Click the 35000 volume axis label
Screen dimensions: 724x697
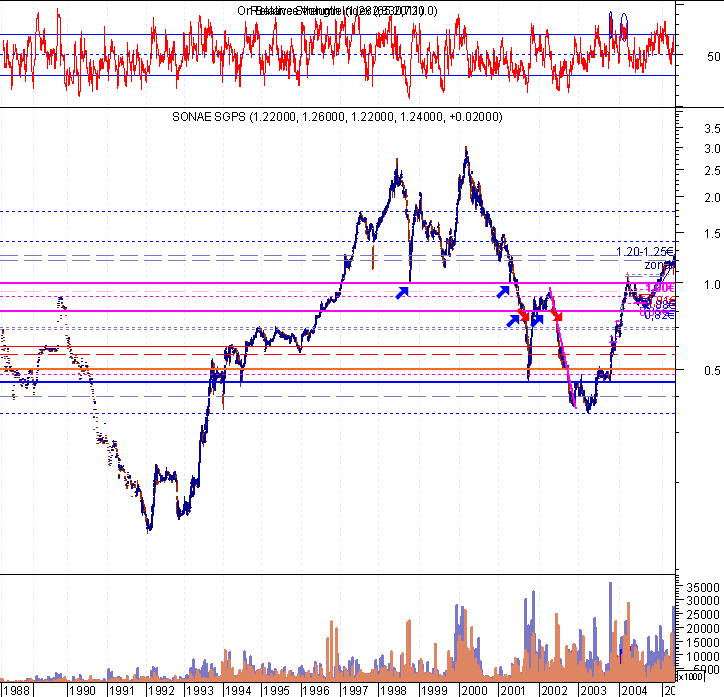point(703,588)
